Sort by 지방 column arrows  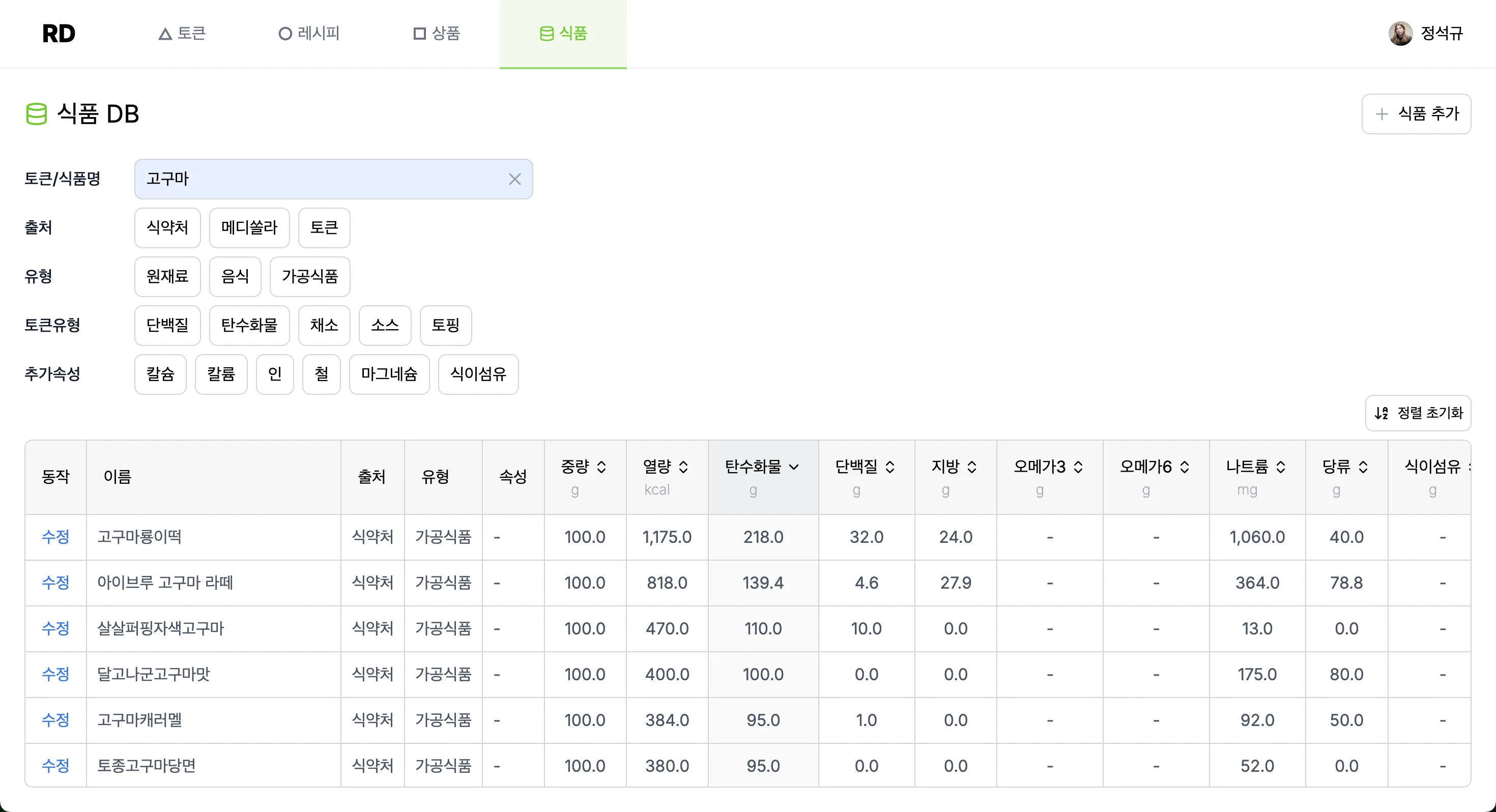click(x=971, y=467)
